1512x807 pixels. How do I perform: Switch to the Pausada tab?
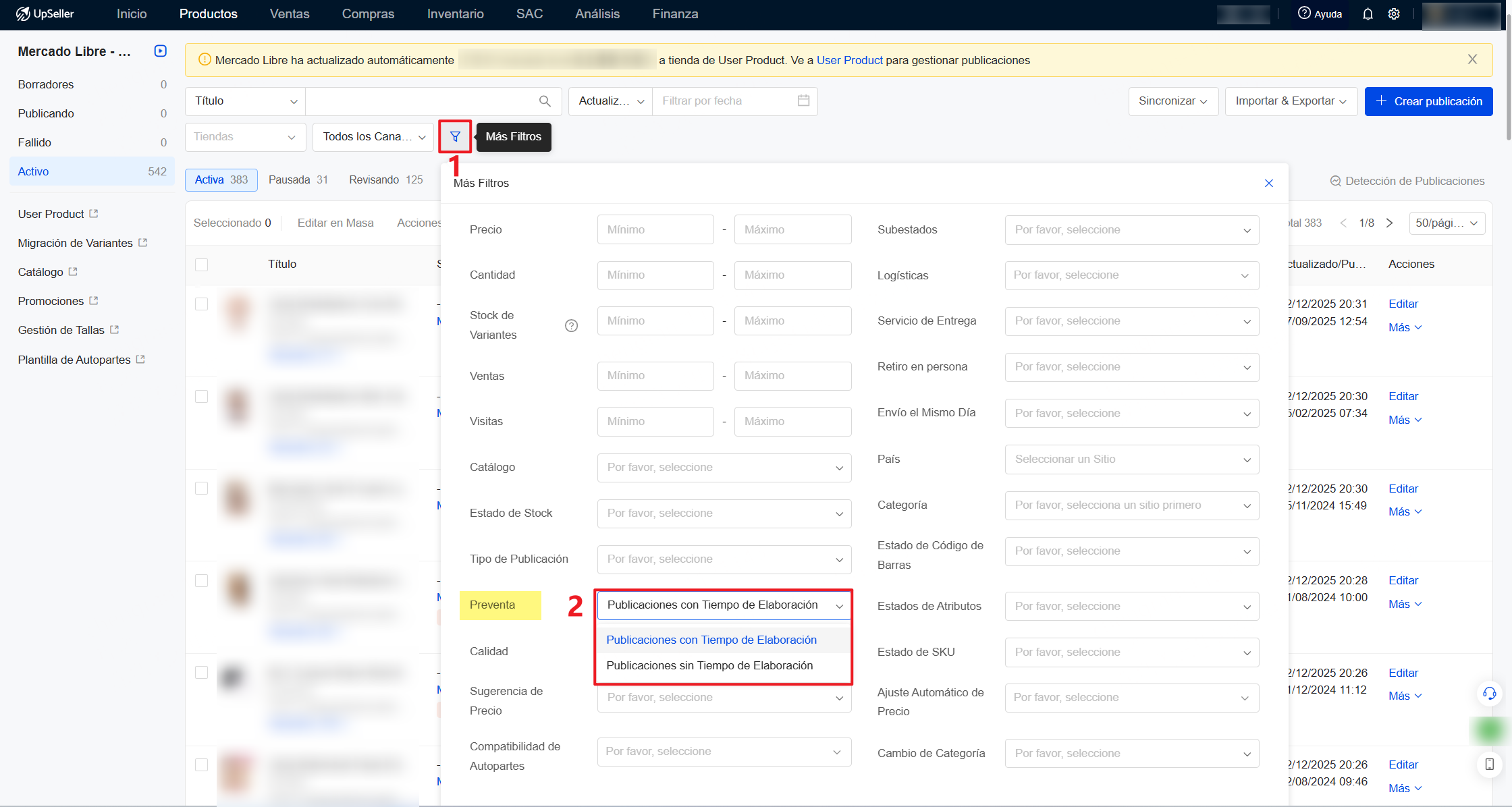click(298, 180)
